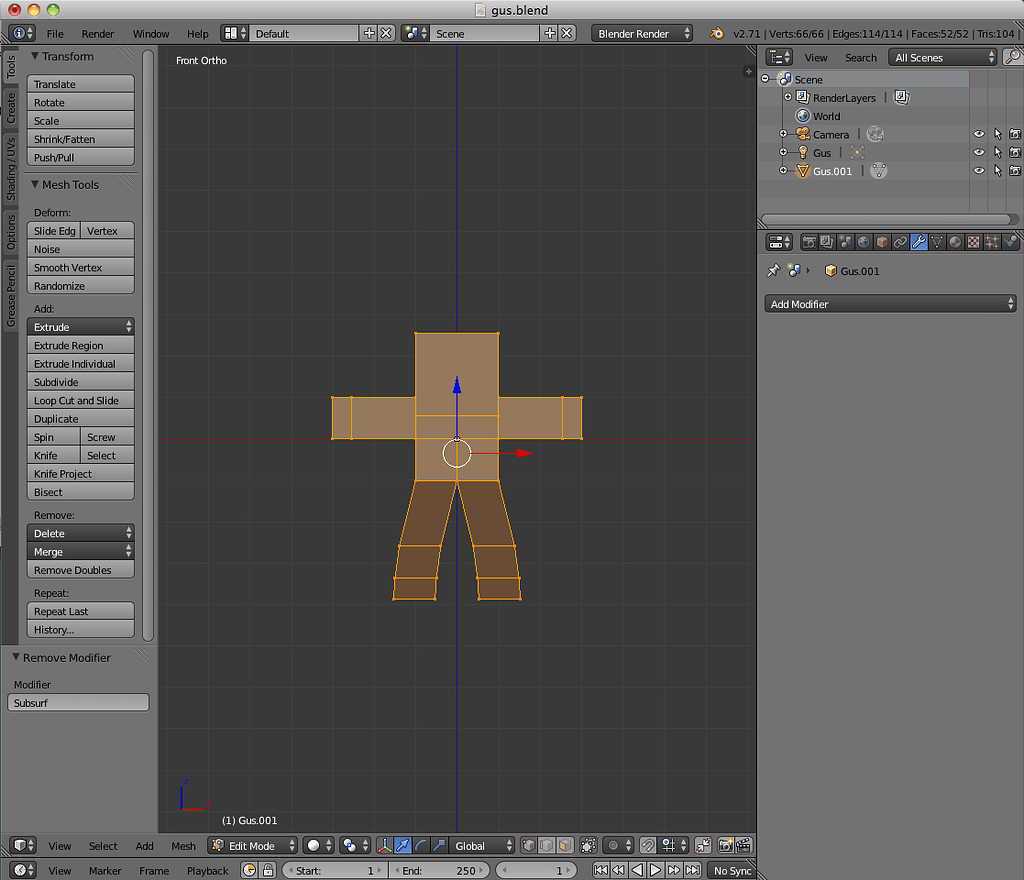1024x880 pixels.
Task: Play the animation forward
Action: (x=655, y=870)
